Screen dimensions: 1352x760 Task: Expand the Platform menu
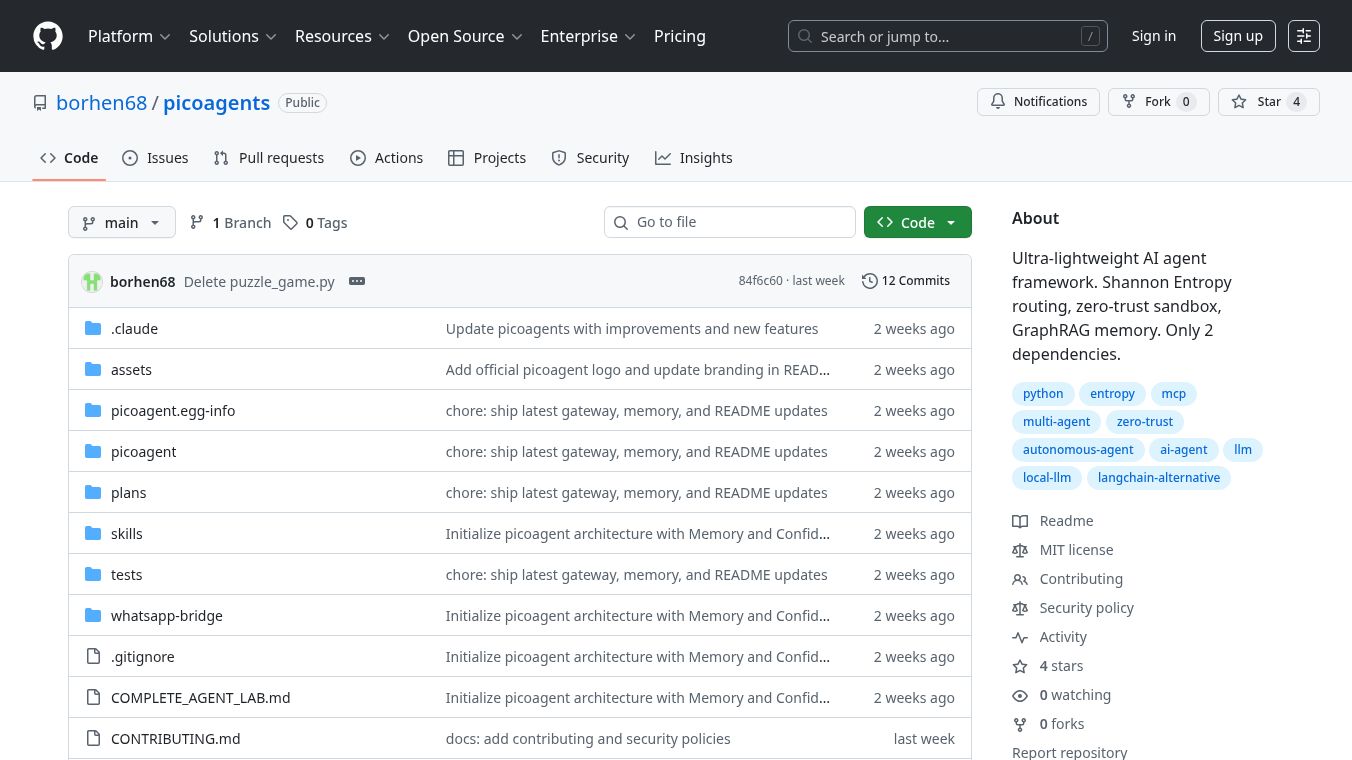[129, 36]
